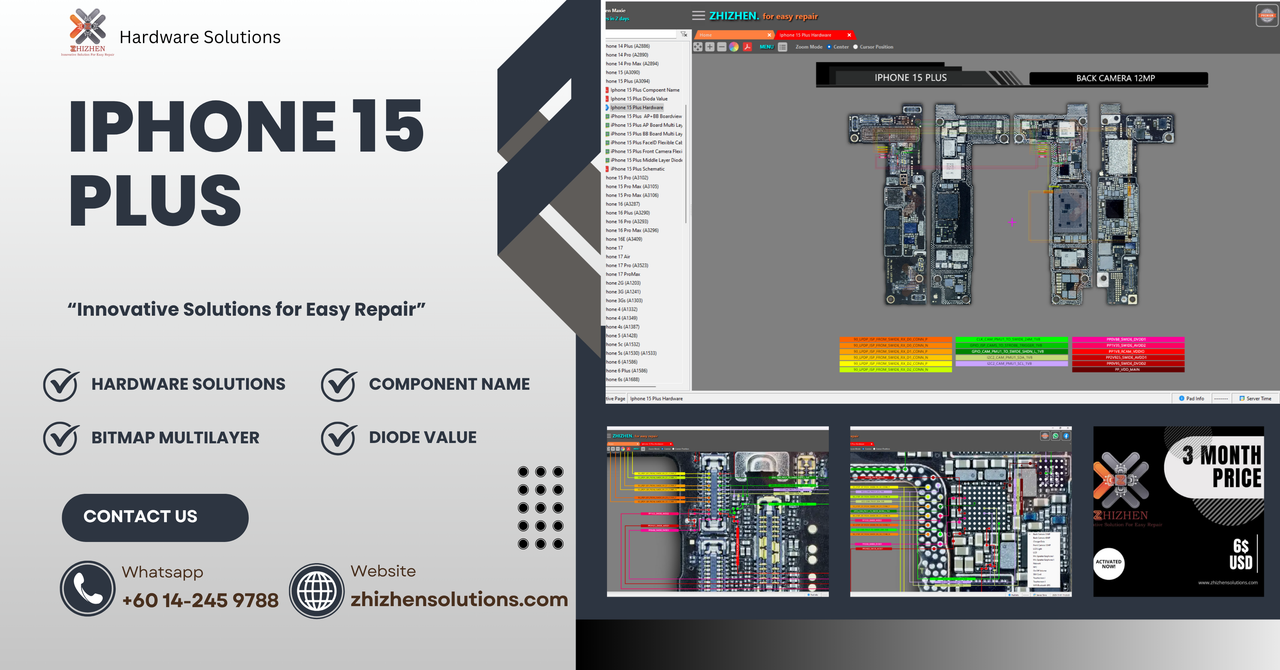Open iPhone 15 Plus AP+BB Boardview entry

[644, 116]
